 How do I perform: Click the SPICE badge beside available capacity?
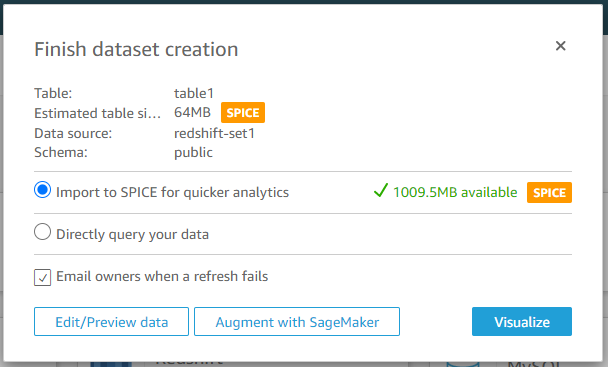549,192
